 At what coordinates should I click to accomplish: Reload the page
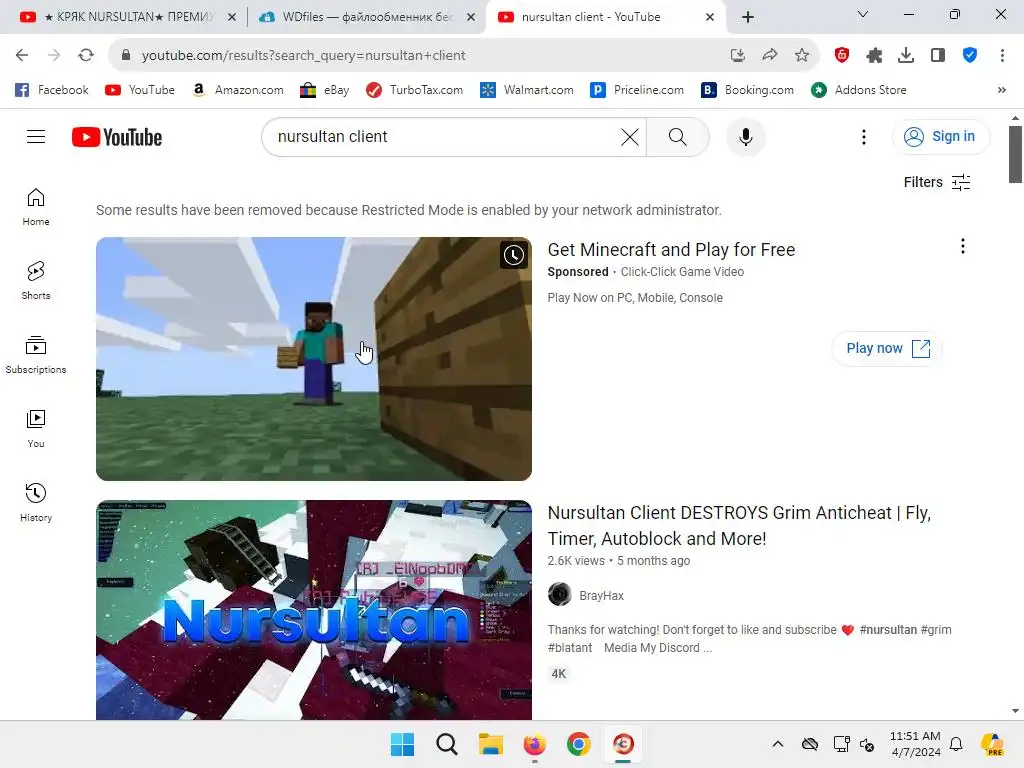point(86,56)
